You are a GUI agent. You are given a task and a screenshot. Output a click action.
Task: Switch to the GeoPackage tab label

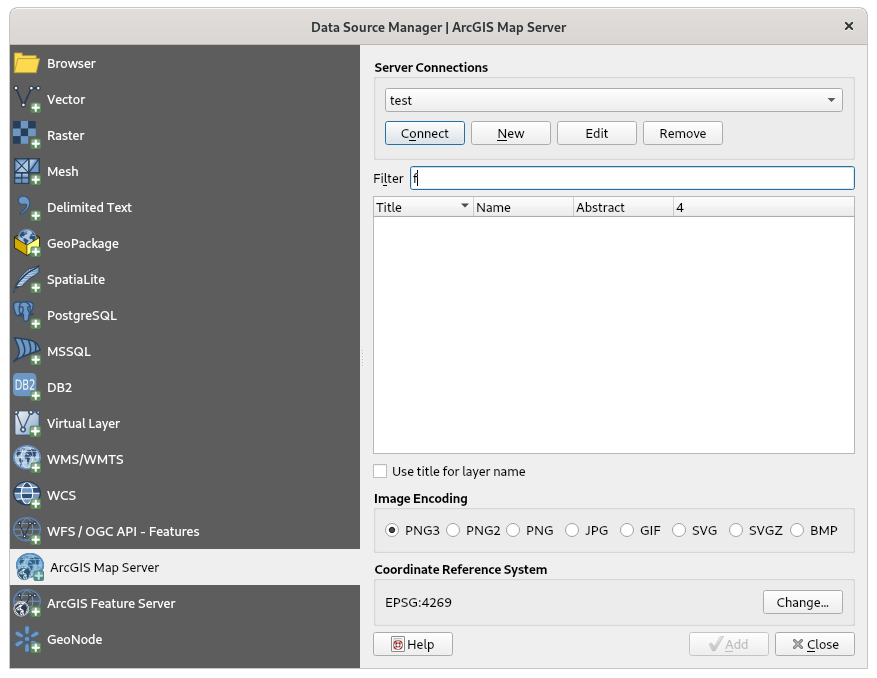click(83, 243)
